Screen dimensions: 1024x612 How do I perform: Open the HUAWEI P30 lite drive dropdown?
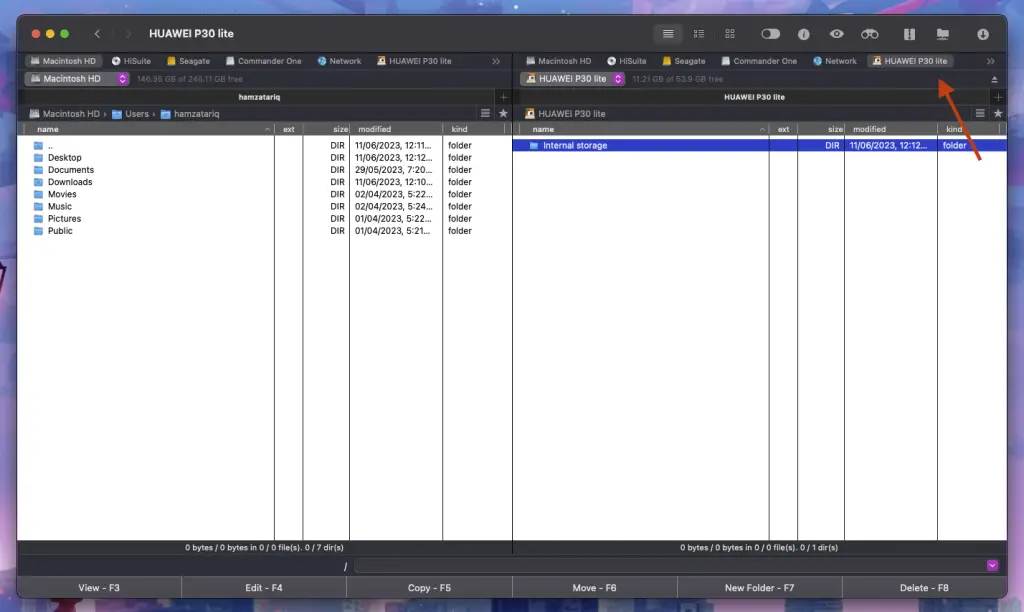[x=573, y=78]
